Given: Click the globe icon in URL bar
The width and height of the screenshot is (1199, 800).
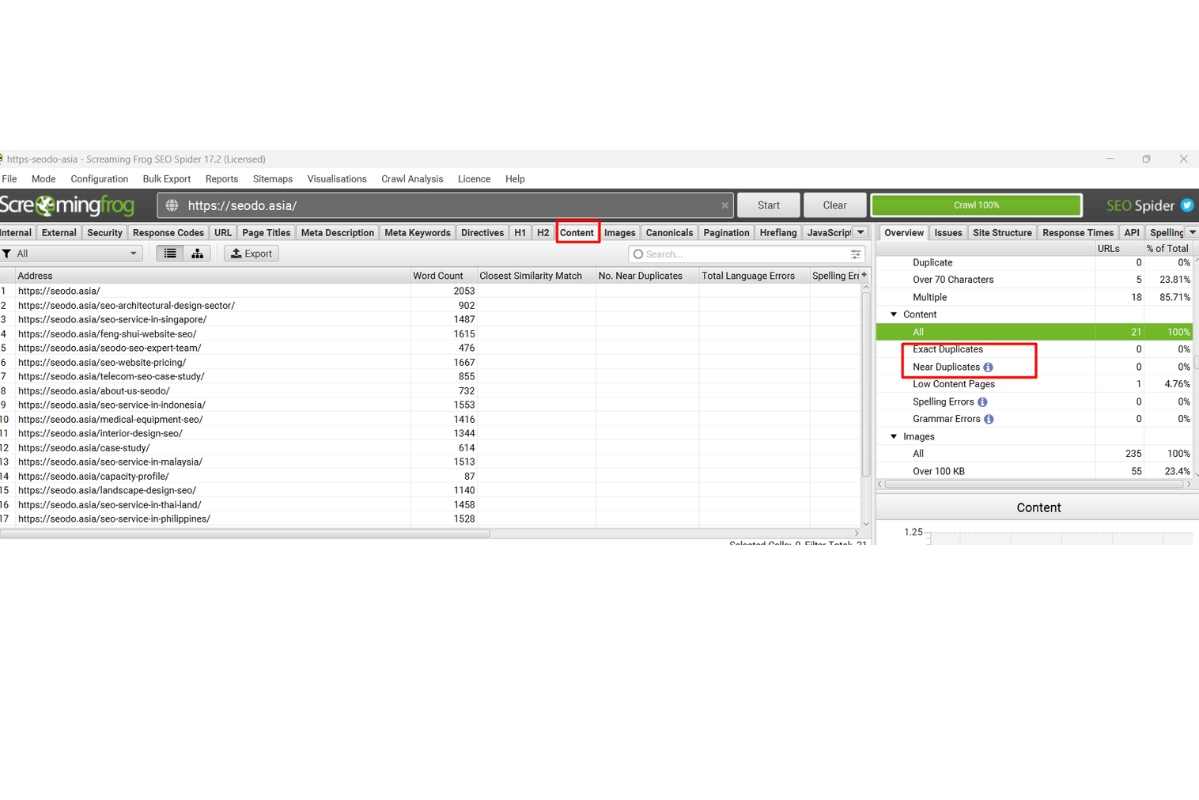Looking at the screenshot, I should (172, 205).
